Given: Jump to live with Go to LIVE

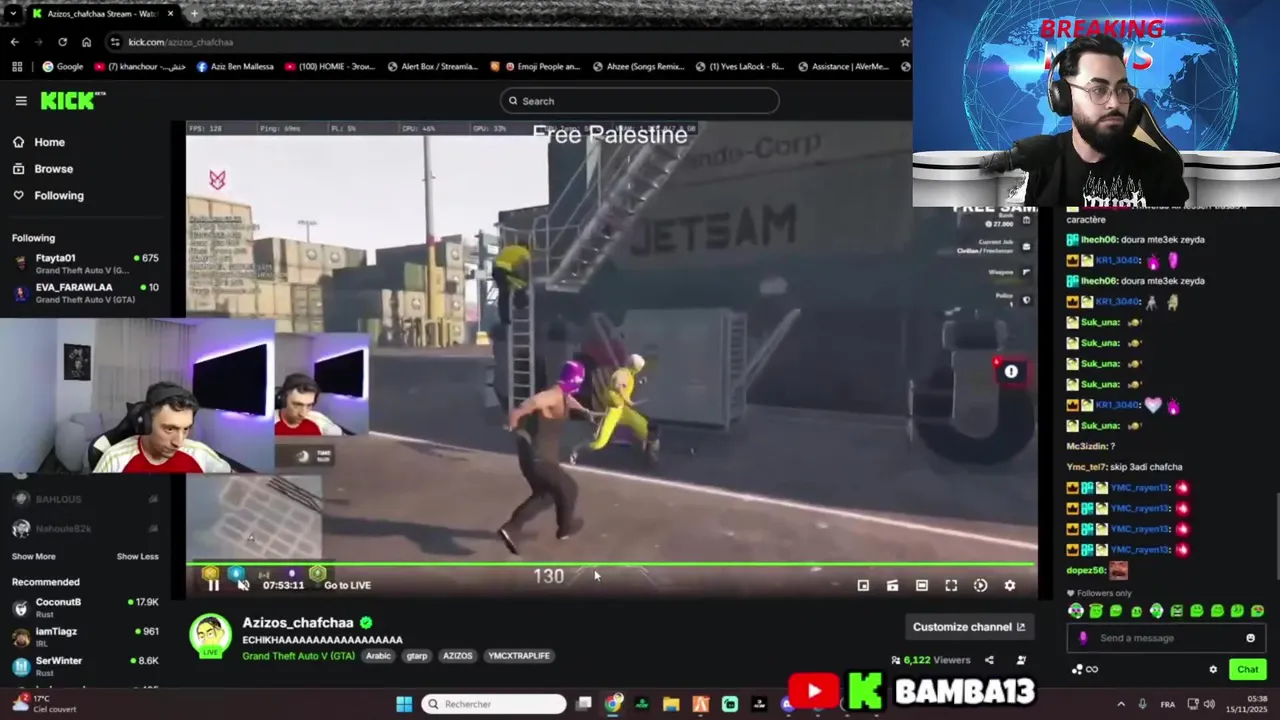Looking at the screenshot, I should tap(347, 585).
